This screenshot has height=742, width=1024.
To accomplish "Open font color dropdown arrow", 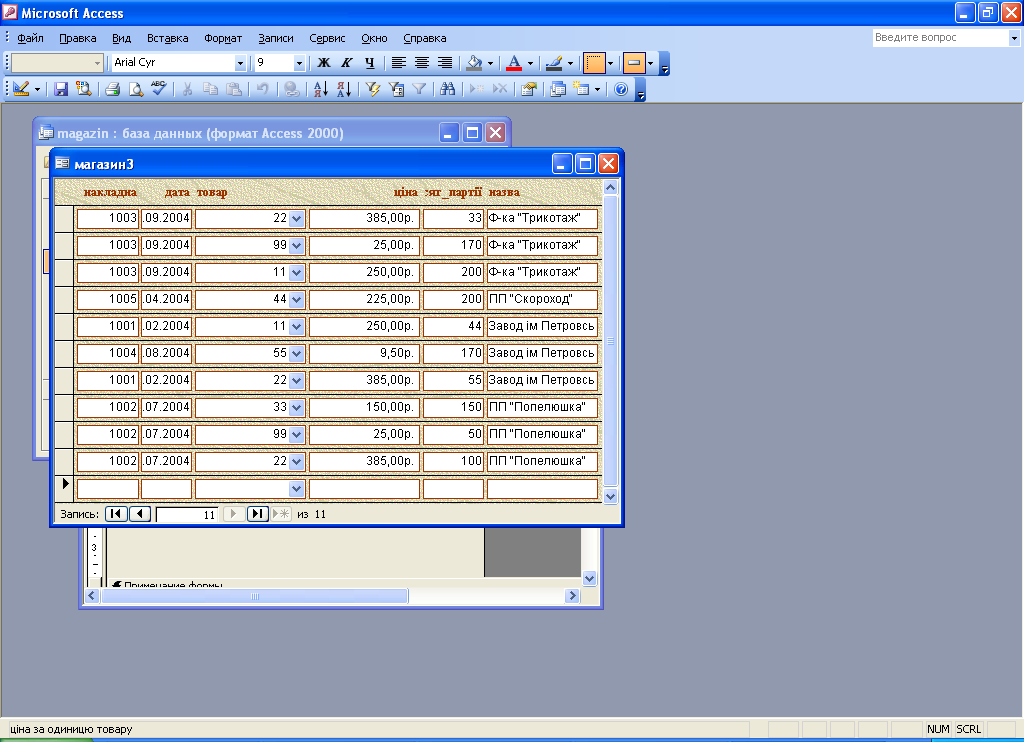I will [x=530, y=63].
